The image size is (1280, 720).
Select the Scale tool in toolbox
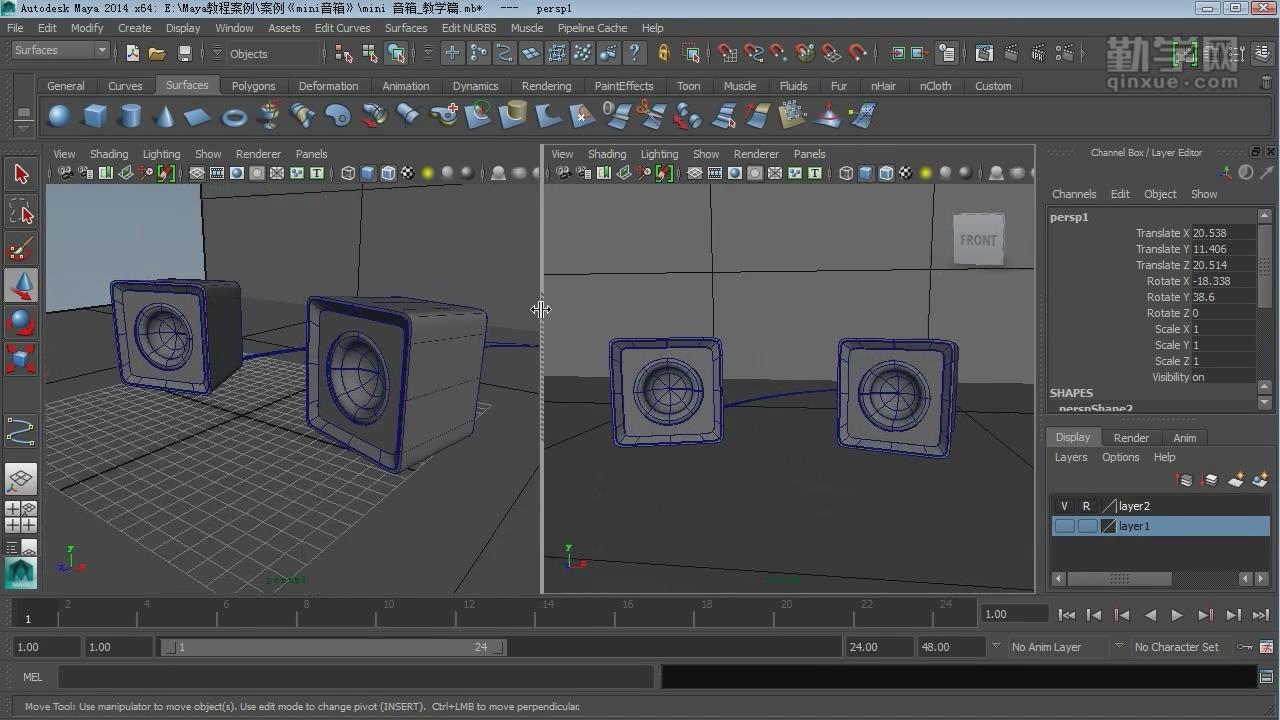(21, 358)
